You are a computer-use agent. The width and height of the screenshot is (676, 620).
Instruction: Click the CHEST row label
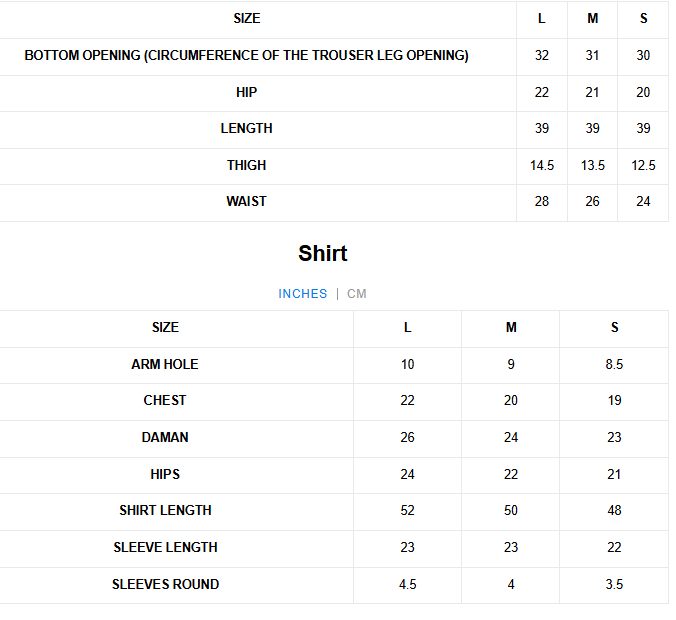(165, 401)
